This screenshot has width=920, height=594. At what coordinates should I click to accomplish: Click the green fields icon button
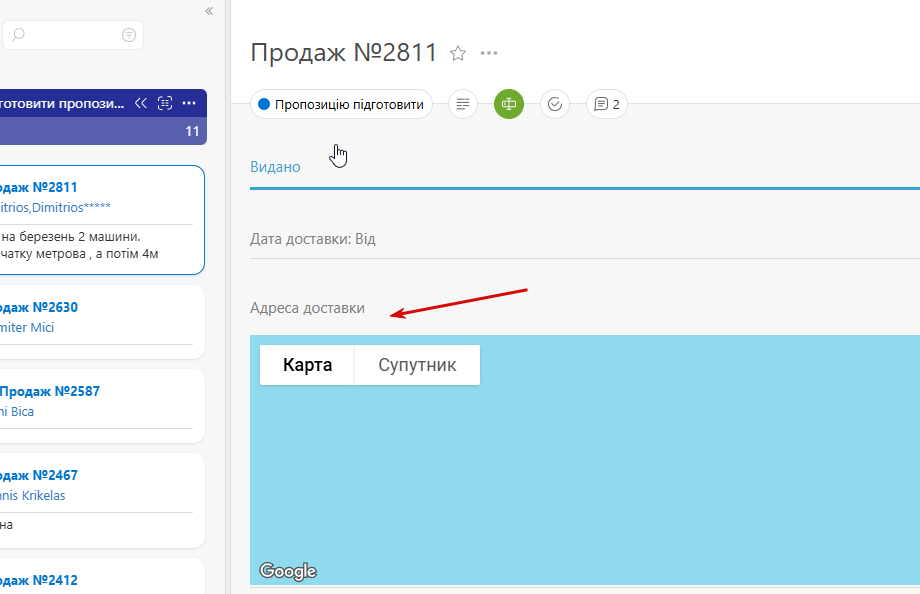(x=509, y=104)
